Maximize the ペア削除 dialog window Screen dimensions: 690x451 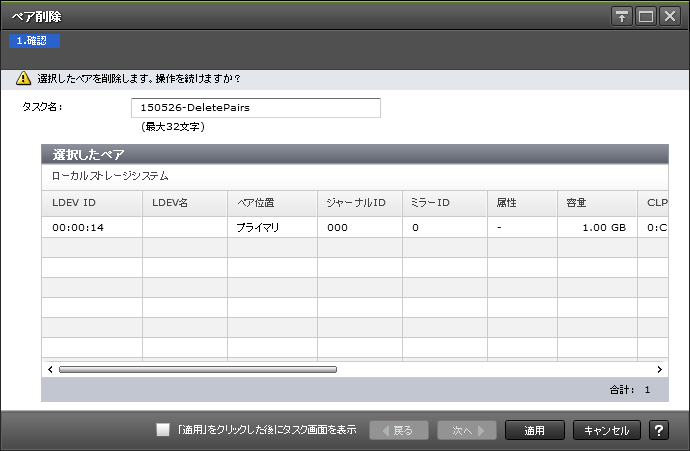(x=646, y=17)
